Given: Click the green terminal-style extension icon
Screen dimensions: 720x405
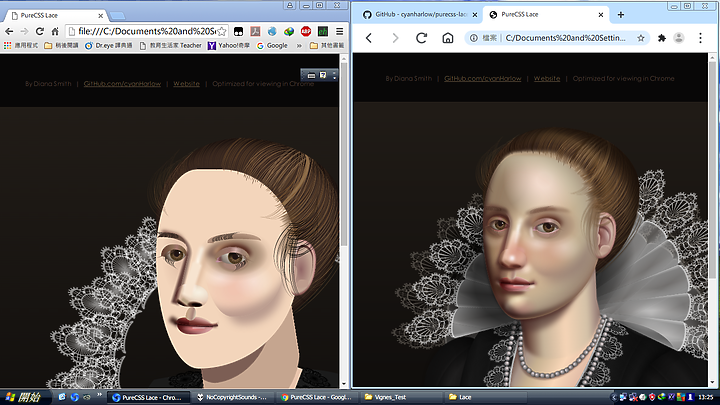Looking at the screenshot, I should tap(323, 31).
